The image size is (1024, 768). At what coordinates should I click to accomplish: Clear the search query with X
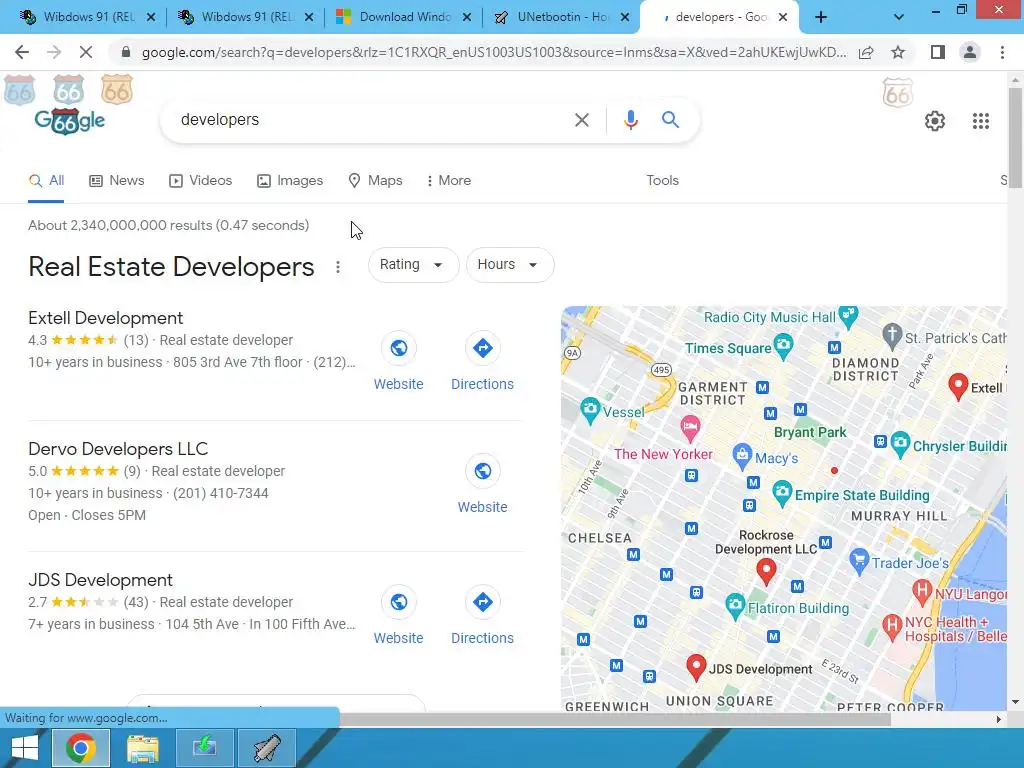(x=581, y=120)
